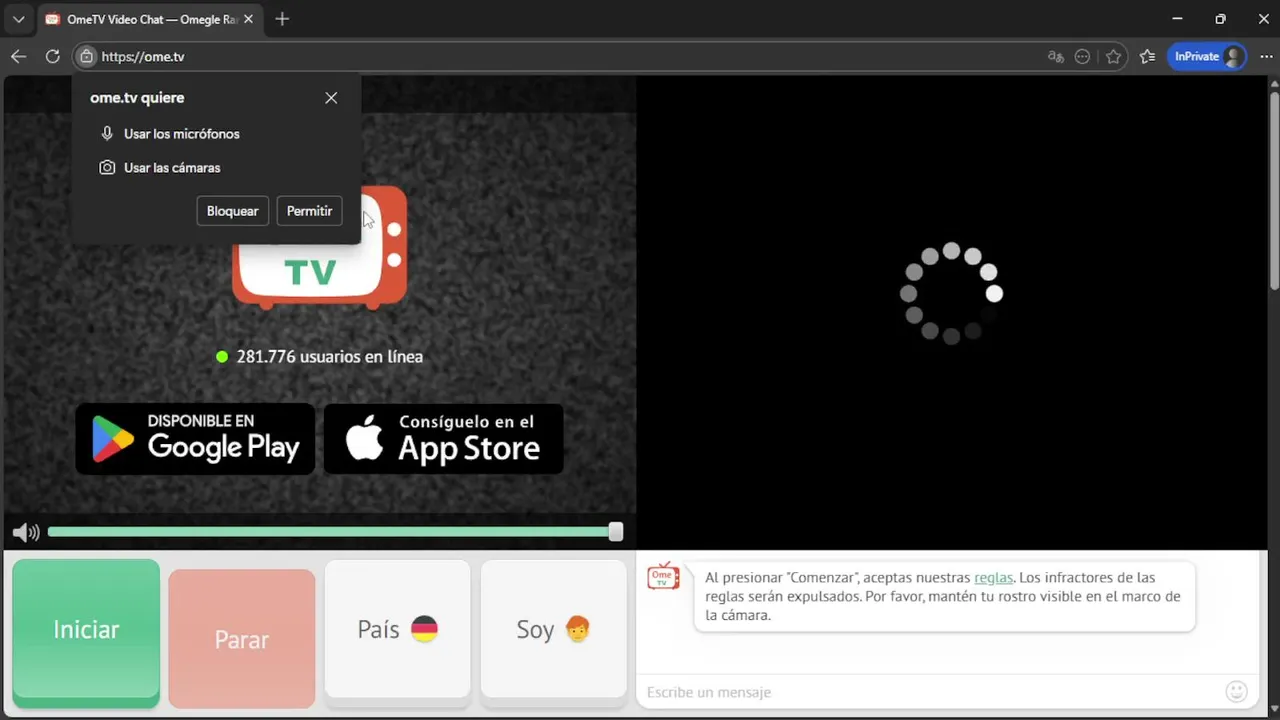
Task: Click the ome.tv quiere popup title
Action: (137, 98)
